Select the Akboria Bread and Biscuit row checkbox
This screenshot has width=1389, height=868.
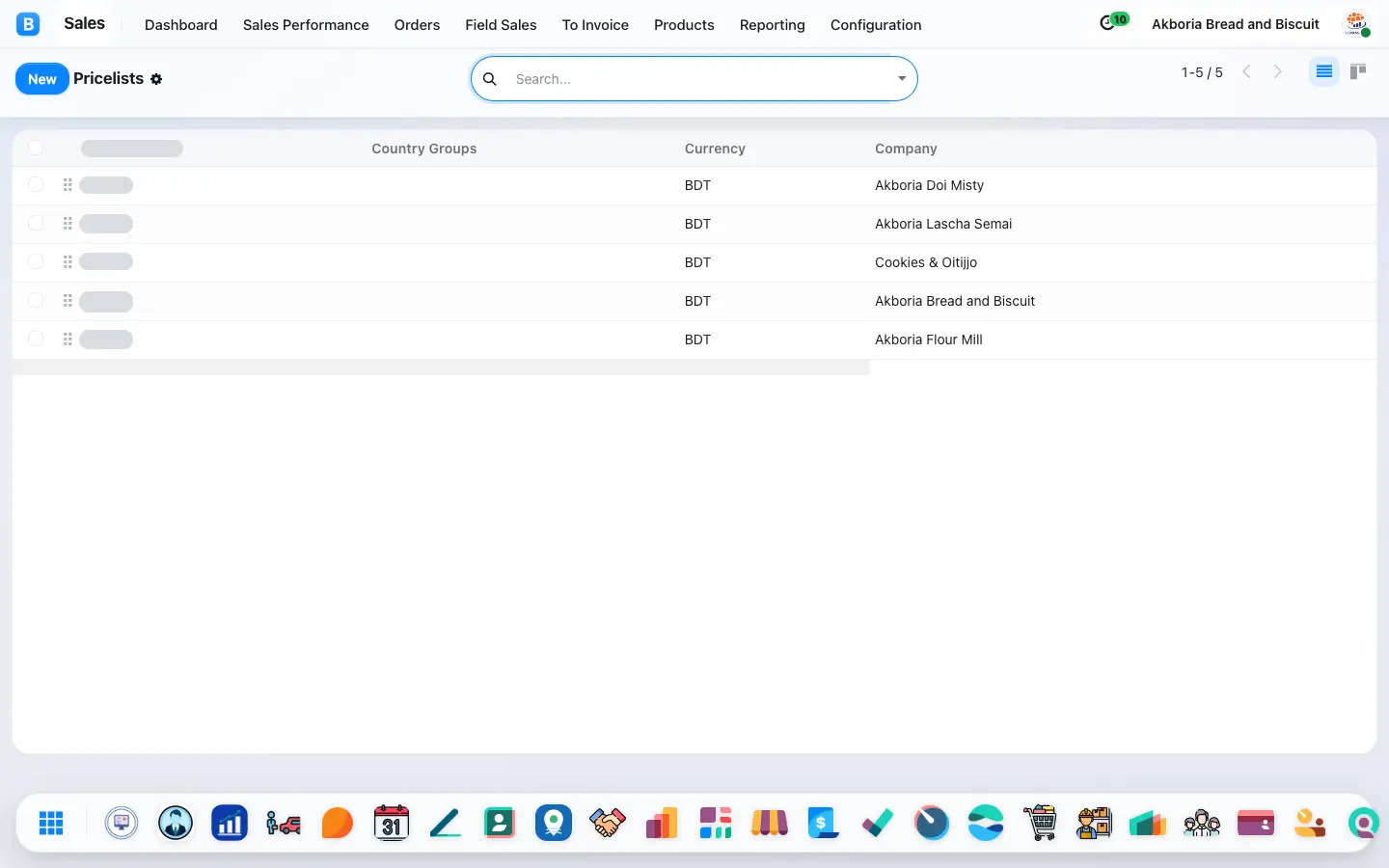(36, 300)
